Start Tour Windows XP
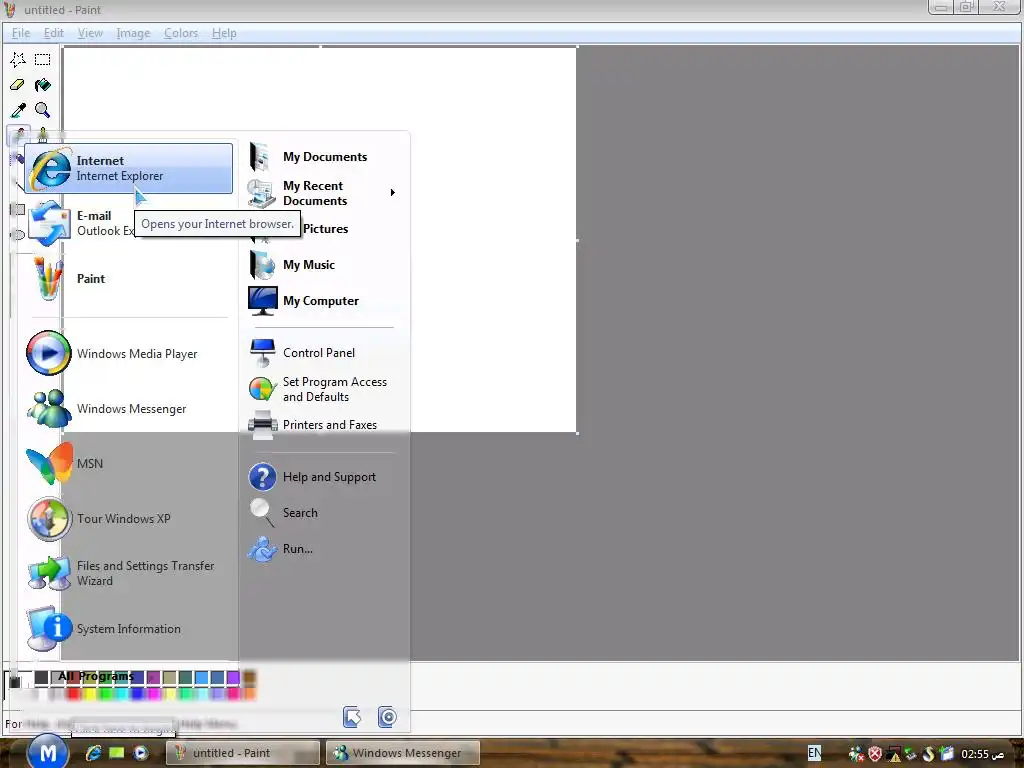The image size is (1024, 768). (x=129, y=519)
